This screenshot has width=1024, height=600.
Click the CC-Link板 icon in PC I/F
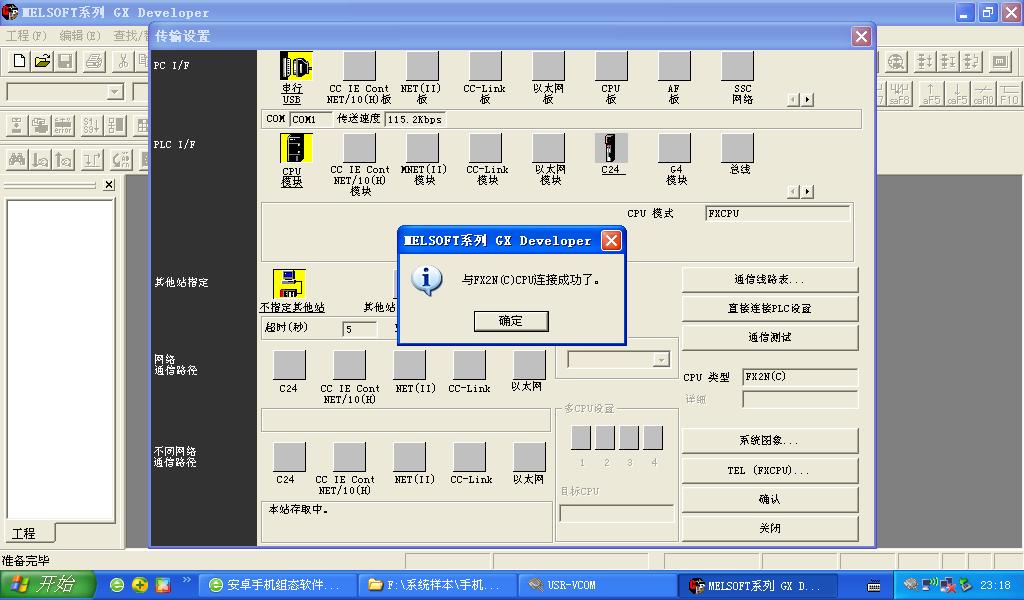click(485, 67)
